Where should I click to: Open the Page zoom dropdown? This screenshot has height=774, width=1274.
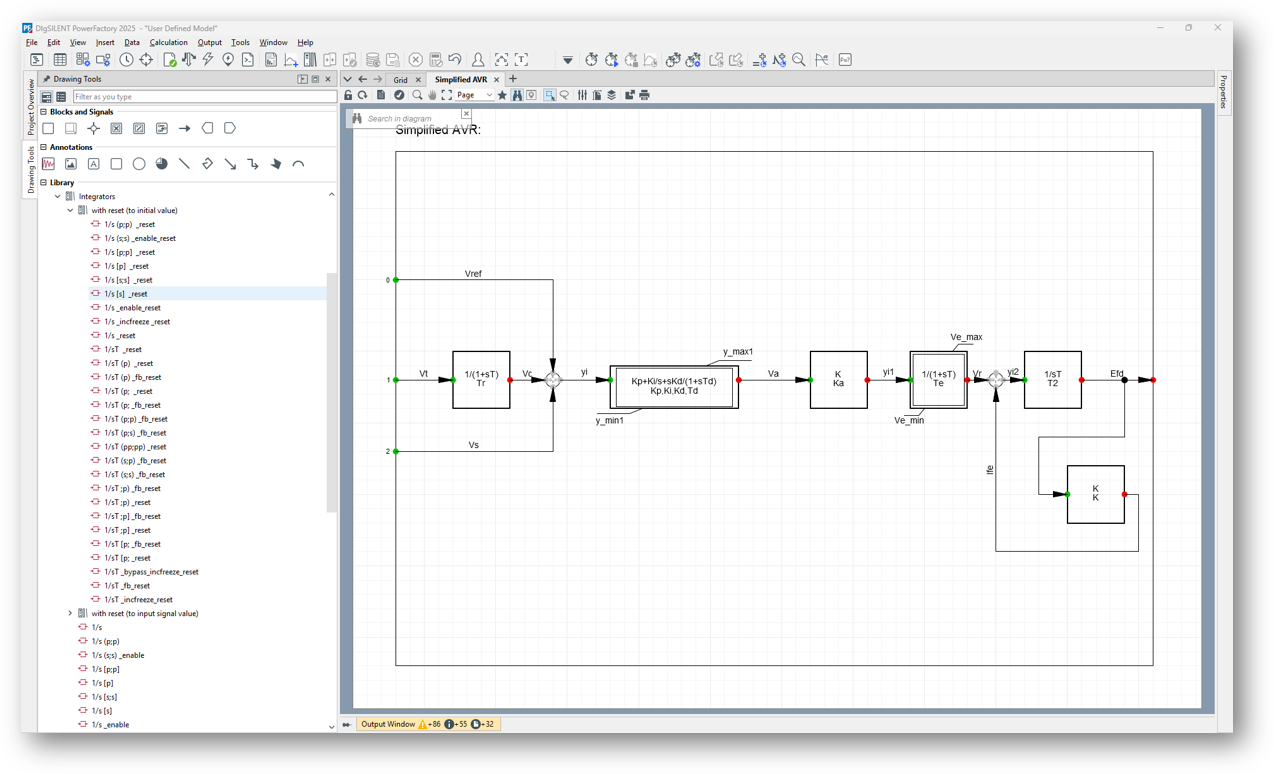coord(475,95)
